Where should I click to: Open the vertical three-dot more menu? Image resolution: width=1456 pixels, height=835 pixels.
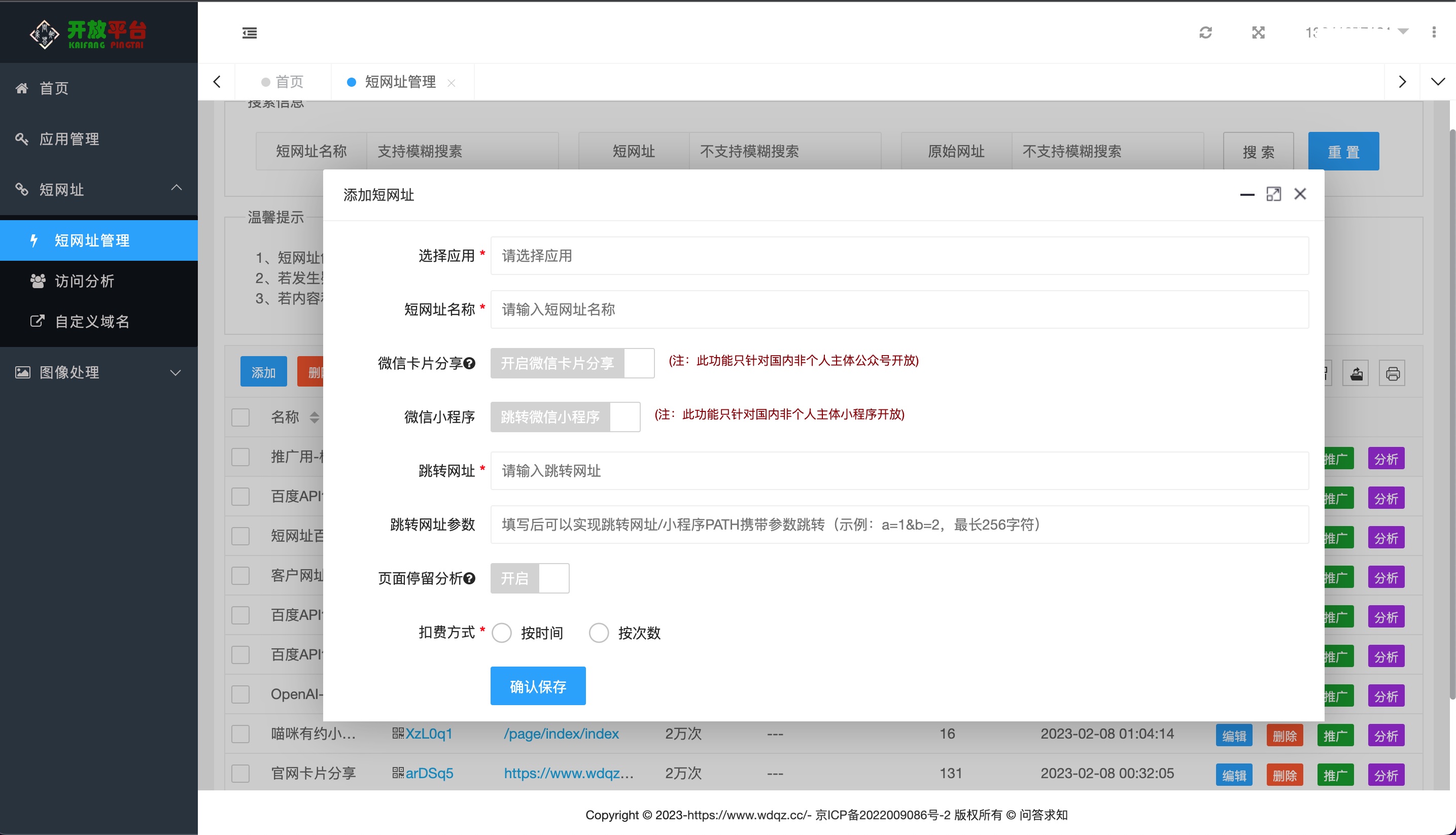coord(1434,32)
